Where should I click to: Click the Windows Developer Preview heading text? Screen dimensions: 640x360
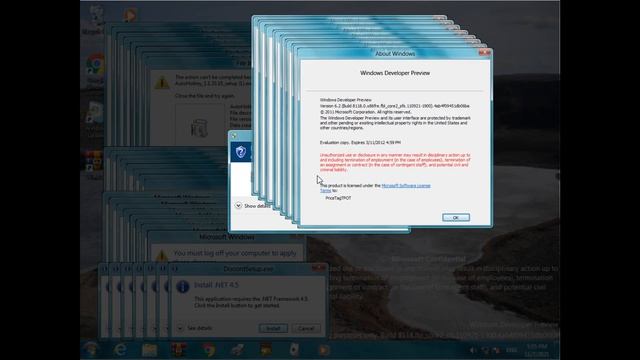click(x=395, y=73)
